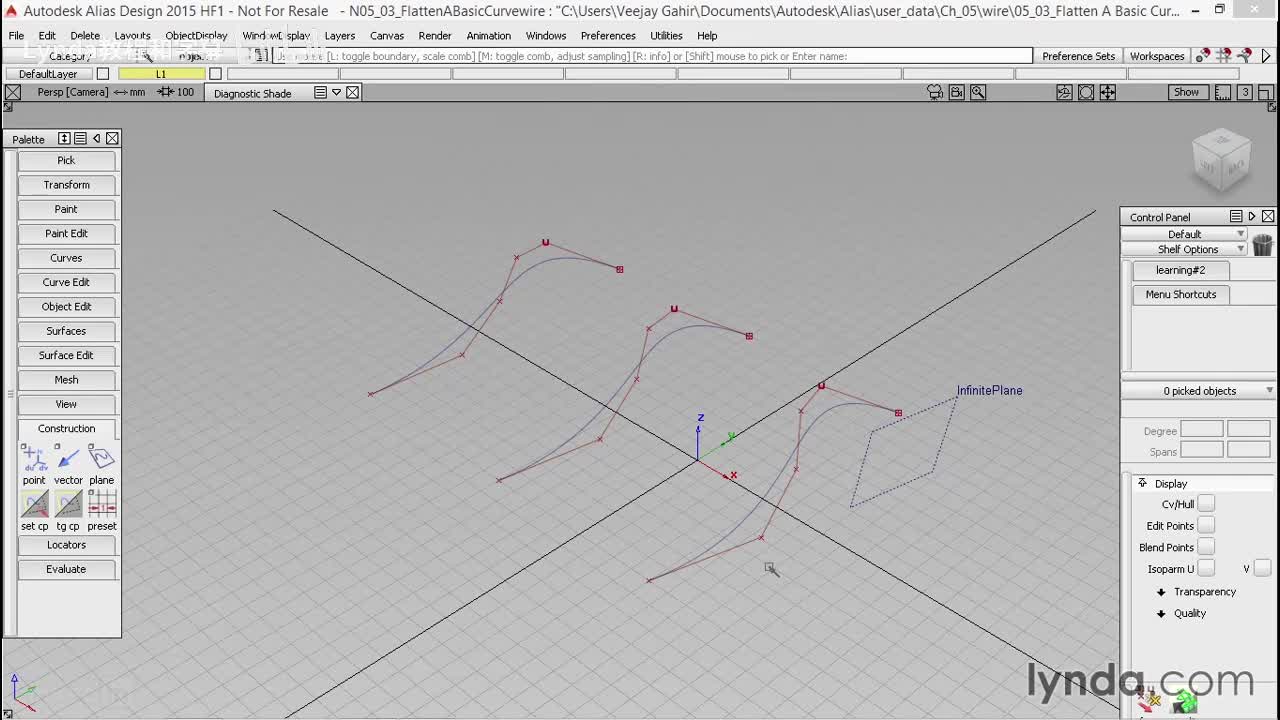Click the Show button in view bar
The image size is (1280, 720).
(x=1186, y=92)
